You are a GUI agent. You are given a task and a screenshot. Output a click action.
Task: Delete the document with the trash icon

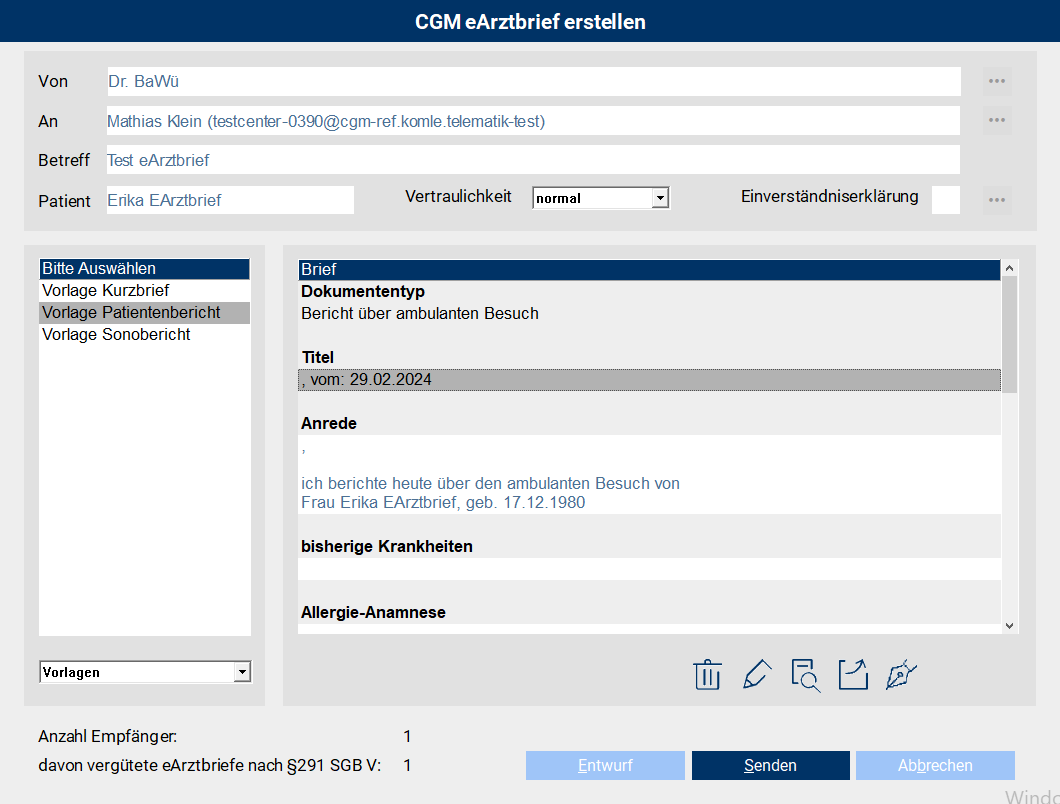pyautogui.click(x=707, y=675)
